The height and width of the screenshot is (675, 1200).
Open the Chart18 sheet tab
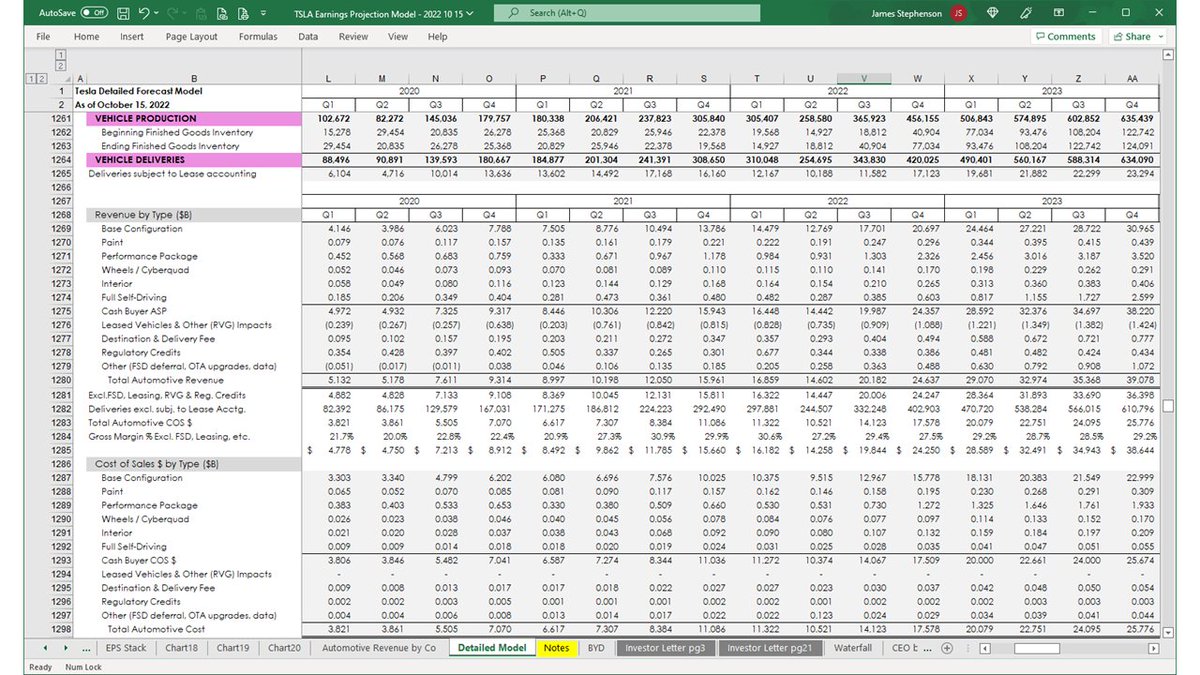click(182, 648)
